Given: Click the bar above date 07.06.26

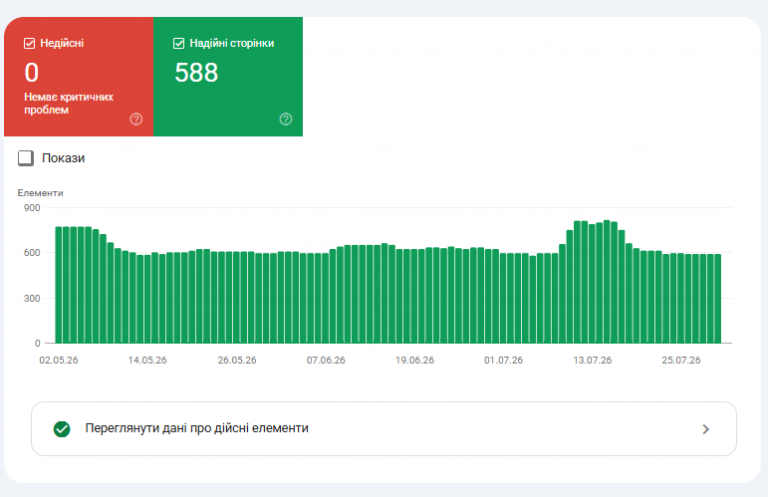Looking at the screenshot, I should click(x=326, y=298).
